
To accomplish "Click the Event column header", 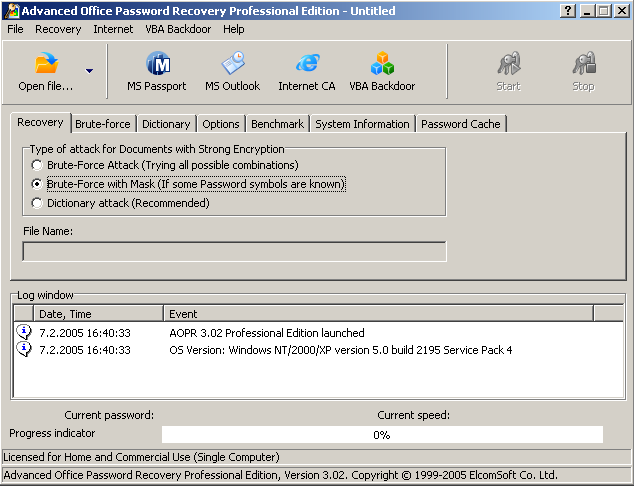I will pos(378,314).
